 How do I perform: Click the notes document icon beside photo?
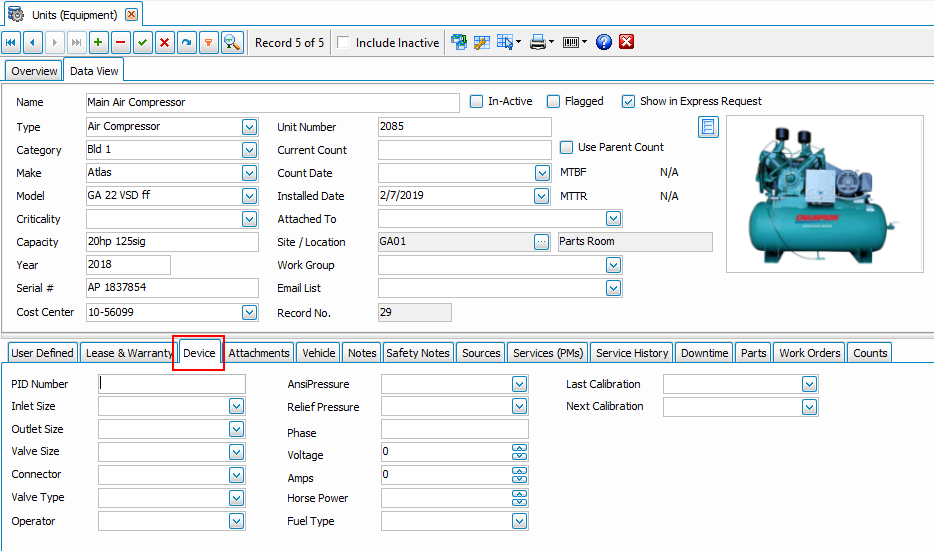(x=708, y=127)
